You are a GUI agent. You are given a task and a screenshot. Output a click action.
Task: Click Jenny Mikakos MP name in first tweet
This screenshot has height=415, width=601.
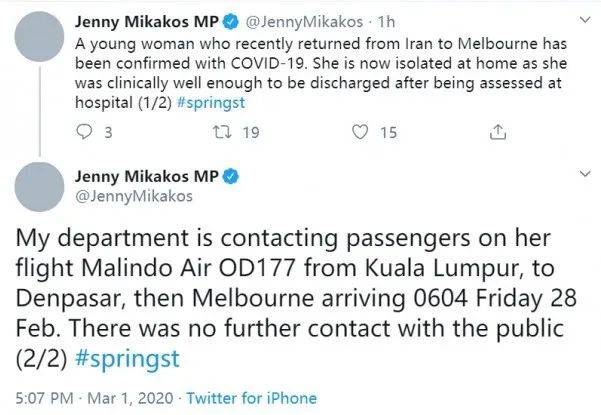[x=147, y=22]
